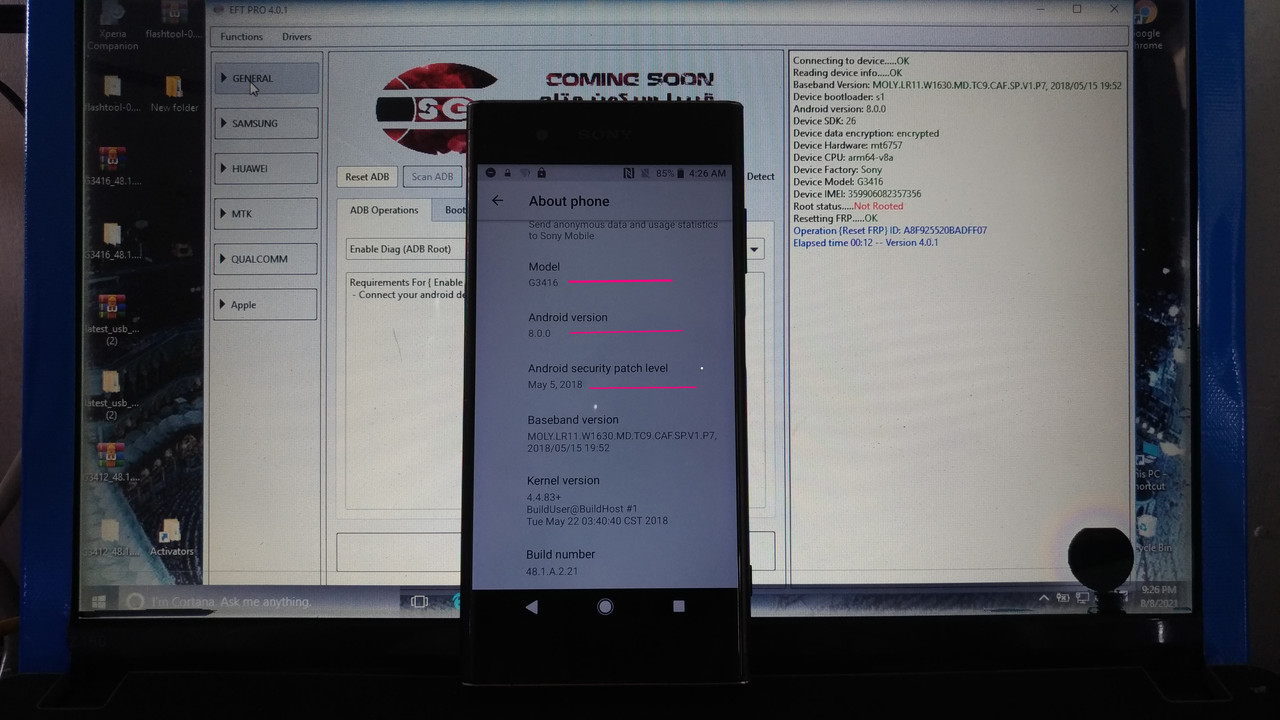The height and width of the screenshot is (720, 1280).
Task: Expand the HUAWEI section
Action: 266,168
